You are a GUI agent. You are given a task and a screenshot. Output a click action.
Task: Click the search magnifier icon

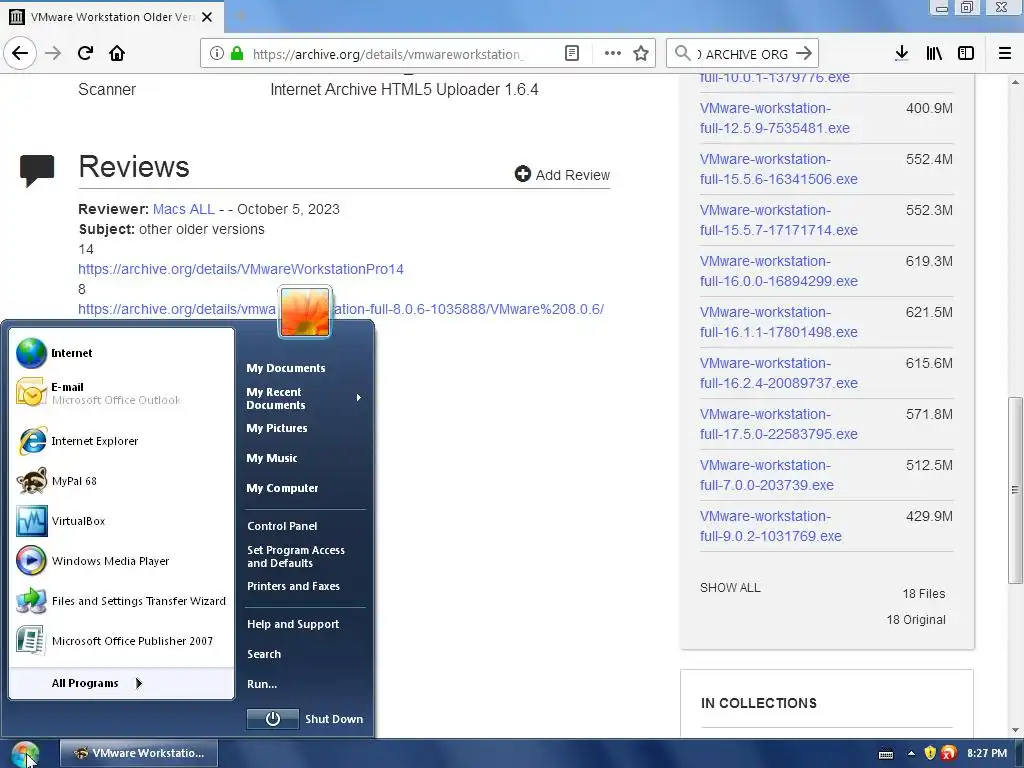tap(682, 54)
